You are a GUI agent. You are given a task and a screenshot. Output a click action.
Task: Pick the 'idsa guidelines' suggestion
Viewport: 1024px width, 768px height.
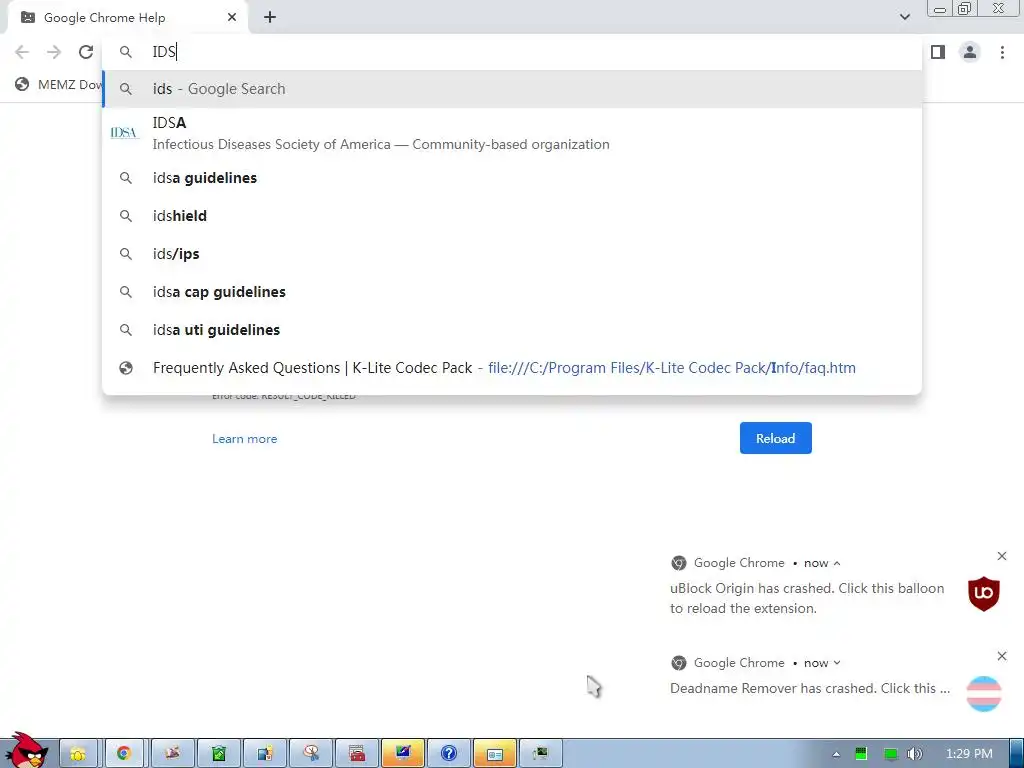[512, 178]
